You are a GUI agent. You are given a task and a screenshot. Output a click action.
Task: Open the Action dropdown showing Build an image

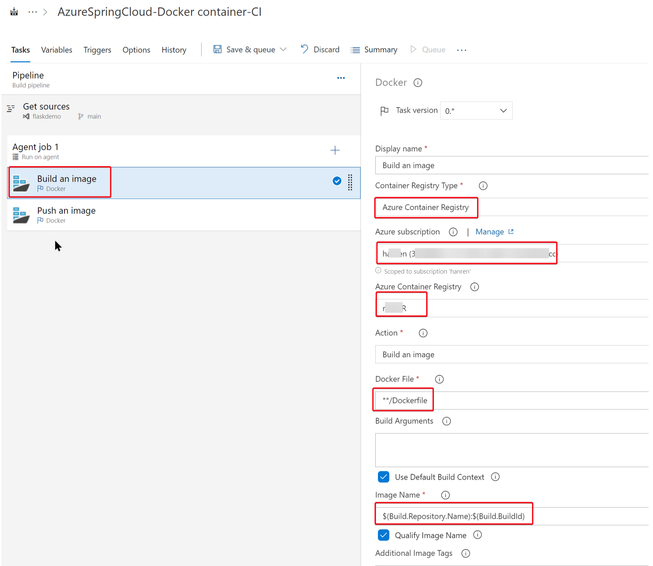[512, 354]
